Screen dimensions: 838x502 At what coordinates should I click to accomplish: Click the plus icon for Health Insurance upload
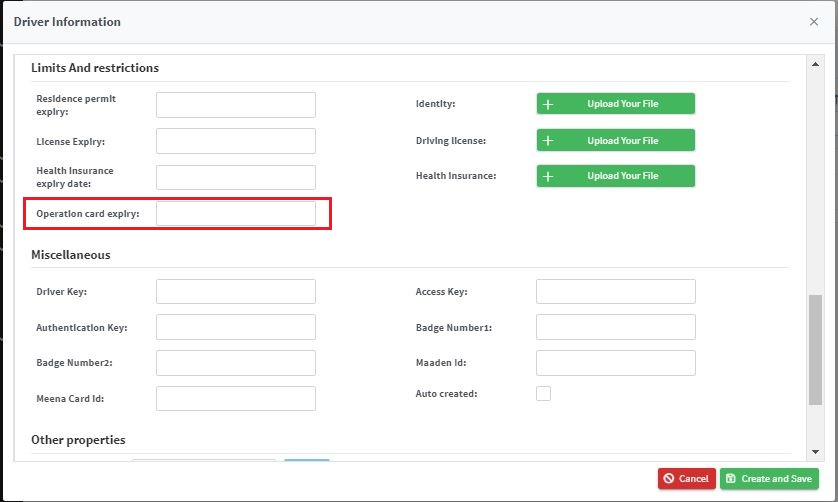[548, 176]
